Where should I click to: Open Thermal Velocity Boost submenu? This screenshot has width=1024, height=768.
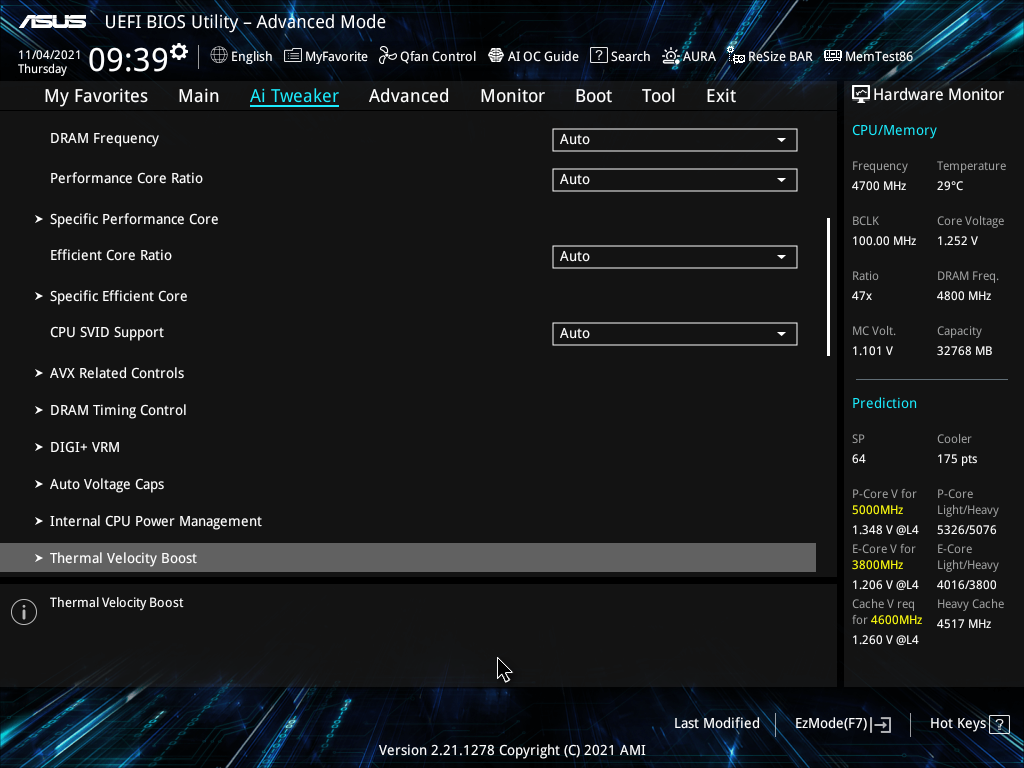(x=408, y=558)
